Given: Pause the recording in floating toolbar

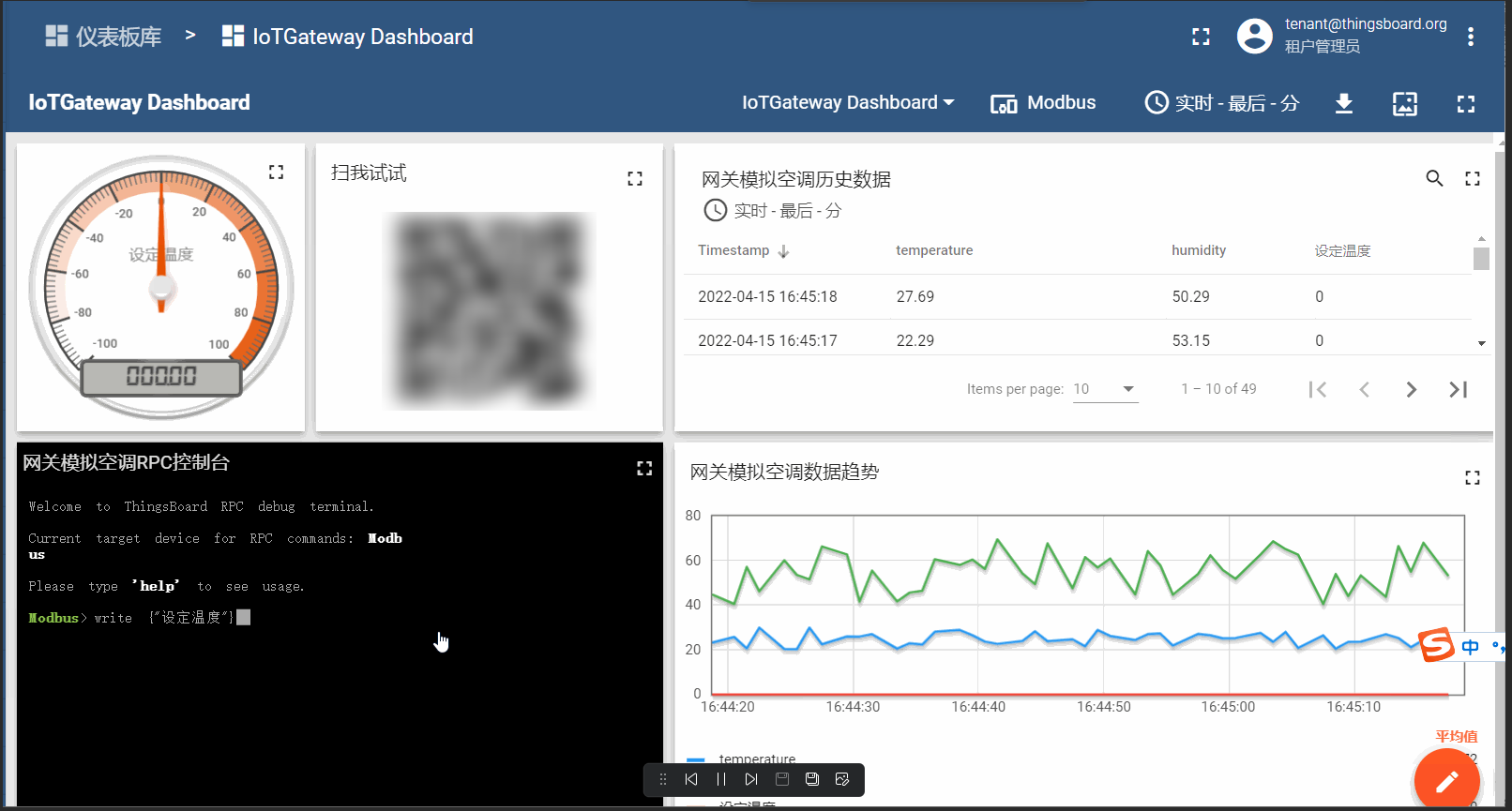Looking at the screenshot, I should click(721, 779).
